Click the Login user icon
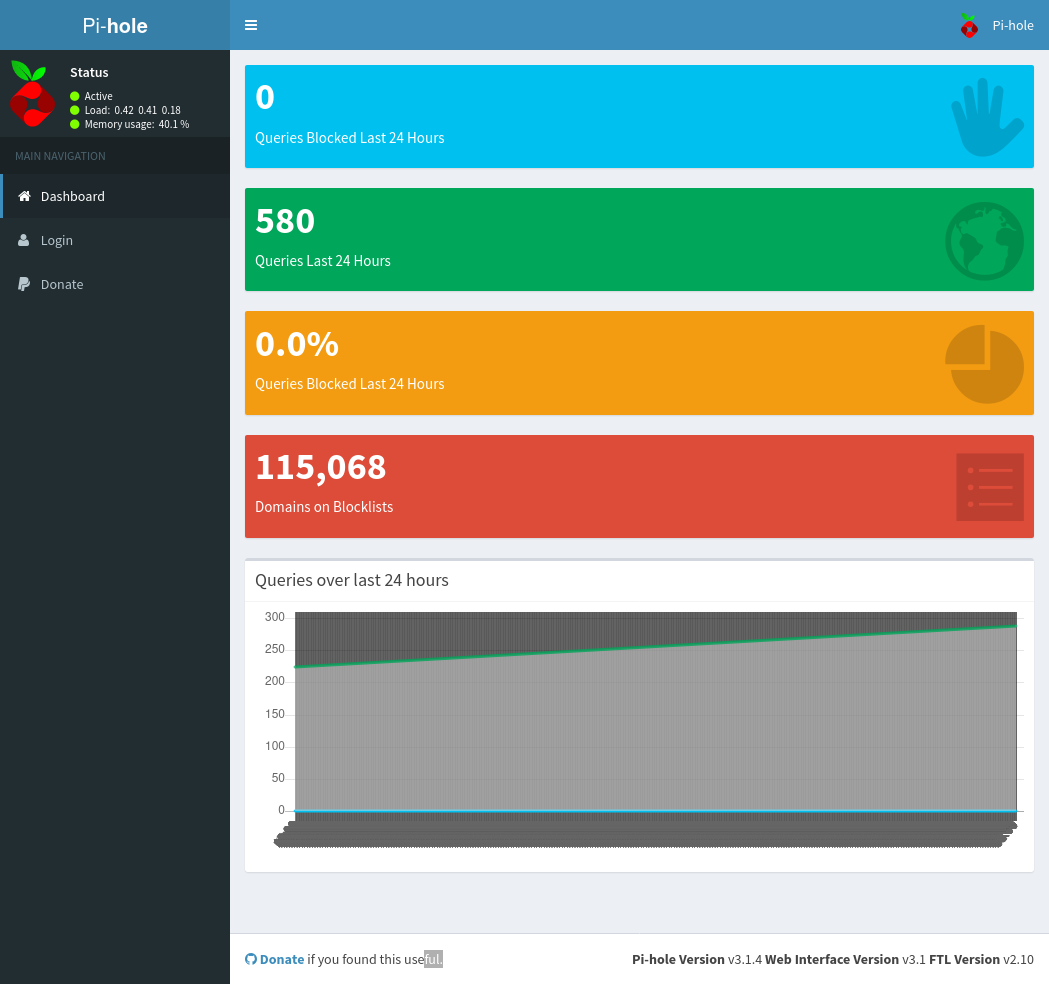Image resolution: width=1049 pixels, height=984 pixels. pos(23,240)
